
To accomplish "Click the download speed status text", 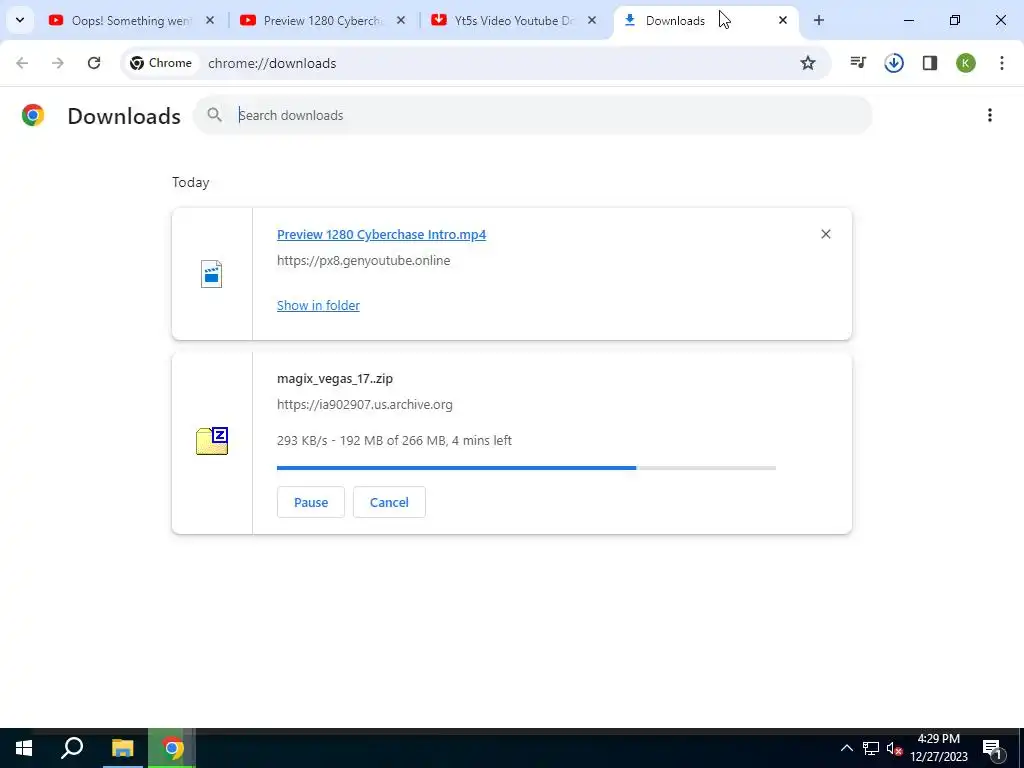I will (x=394, y=440).
